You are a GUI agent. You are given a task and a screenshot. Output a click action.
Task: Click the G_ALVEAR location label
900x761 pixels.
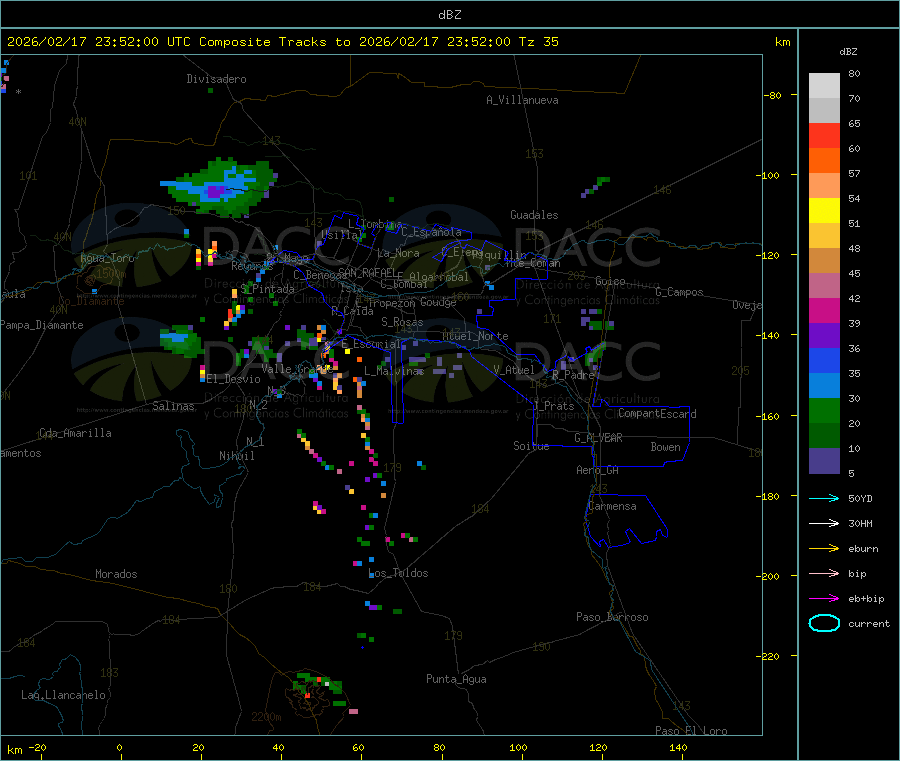pyautogui.click(x=598, y=438)
